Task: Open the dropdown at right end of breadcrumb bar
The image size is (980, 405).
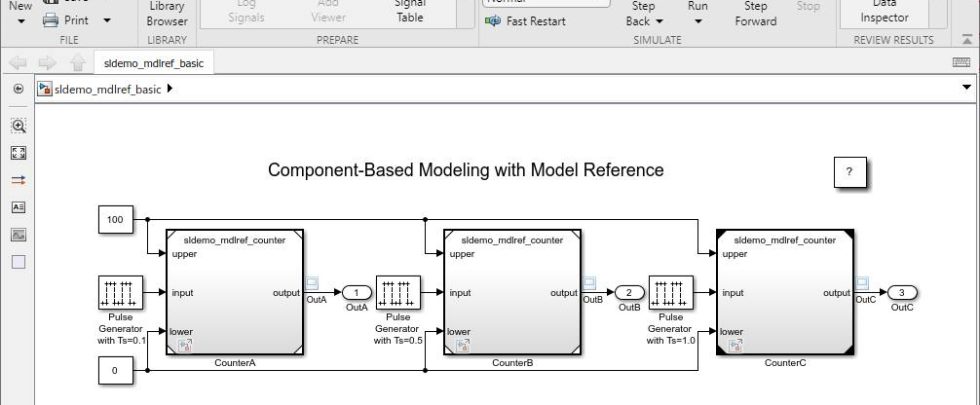Action: tap(968, 89)
